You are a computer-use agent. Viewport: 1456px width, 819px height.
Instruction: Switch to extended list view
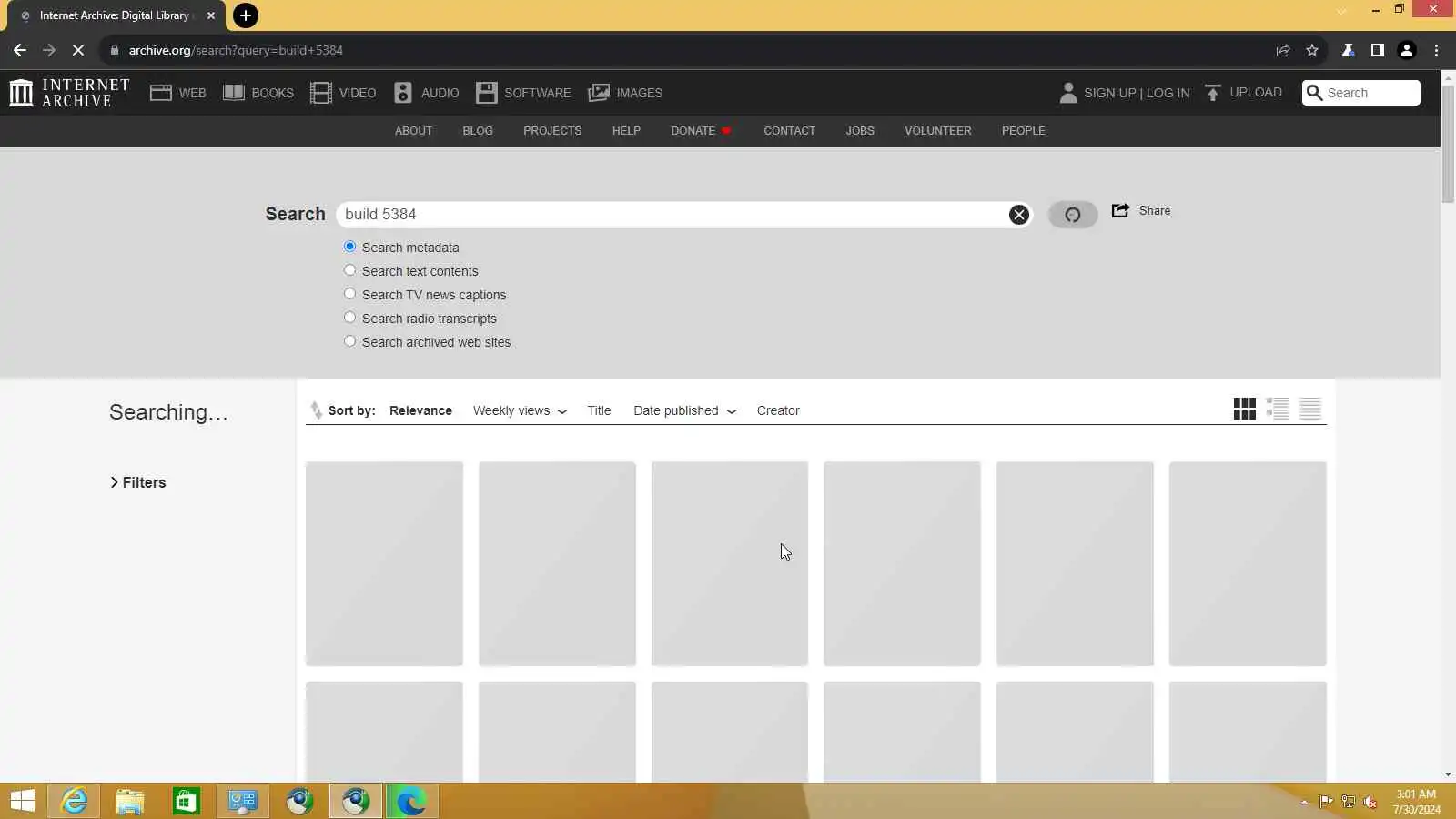click(x=1278, y=409)
